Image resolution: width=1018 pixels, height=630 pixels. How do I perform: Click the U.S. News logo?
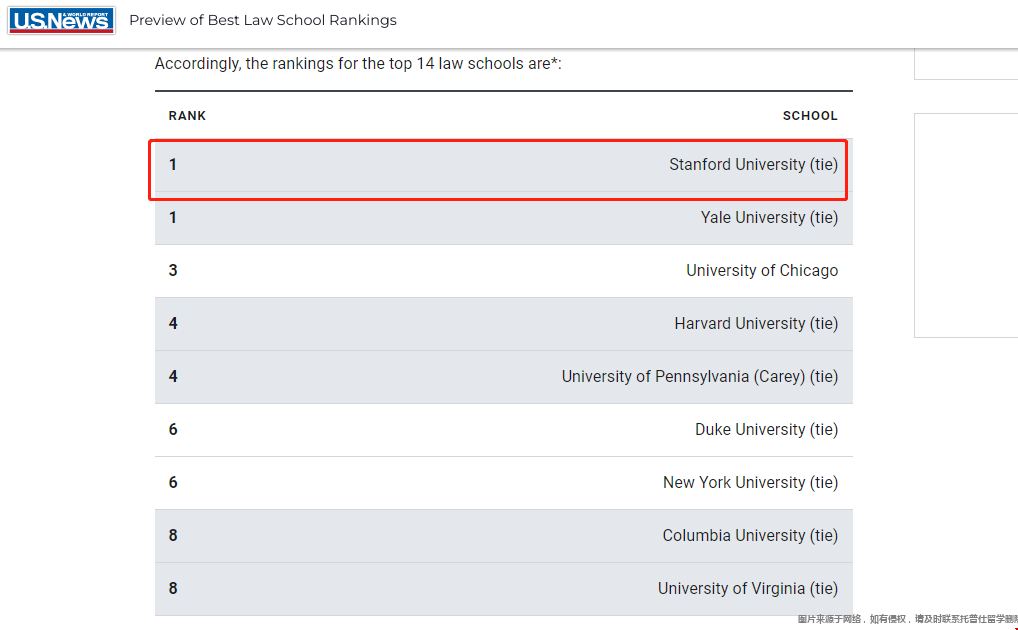pos(62,20)
